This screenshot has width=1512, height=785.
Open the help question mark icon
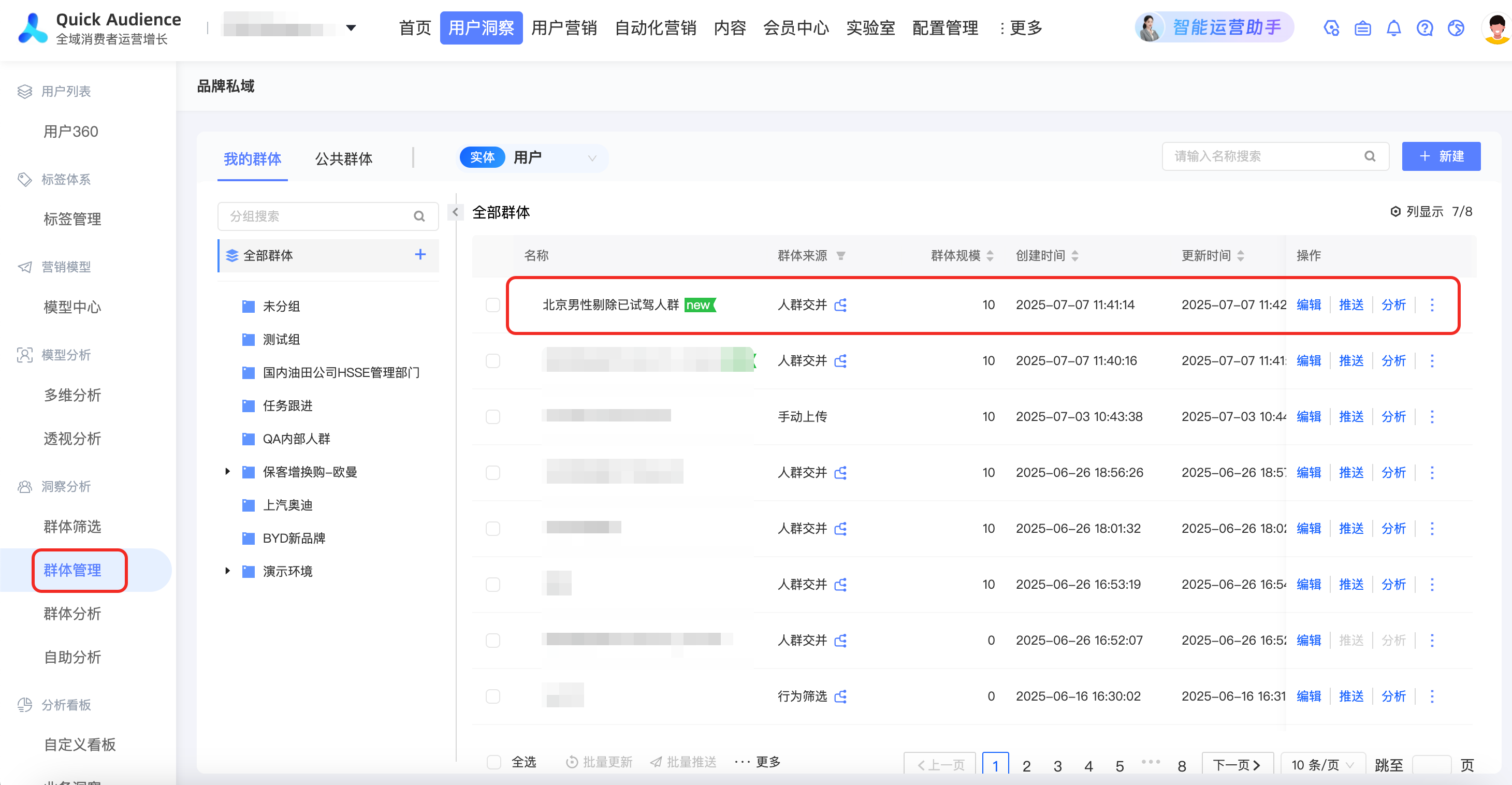[x=1424, y=27]
